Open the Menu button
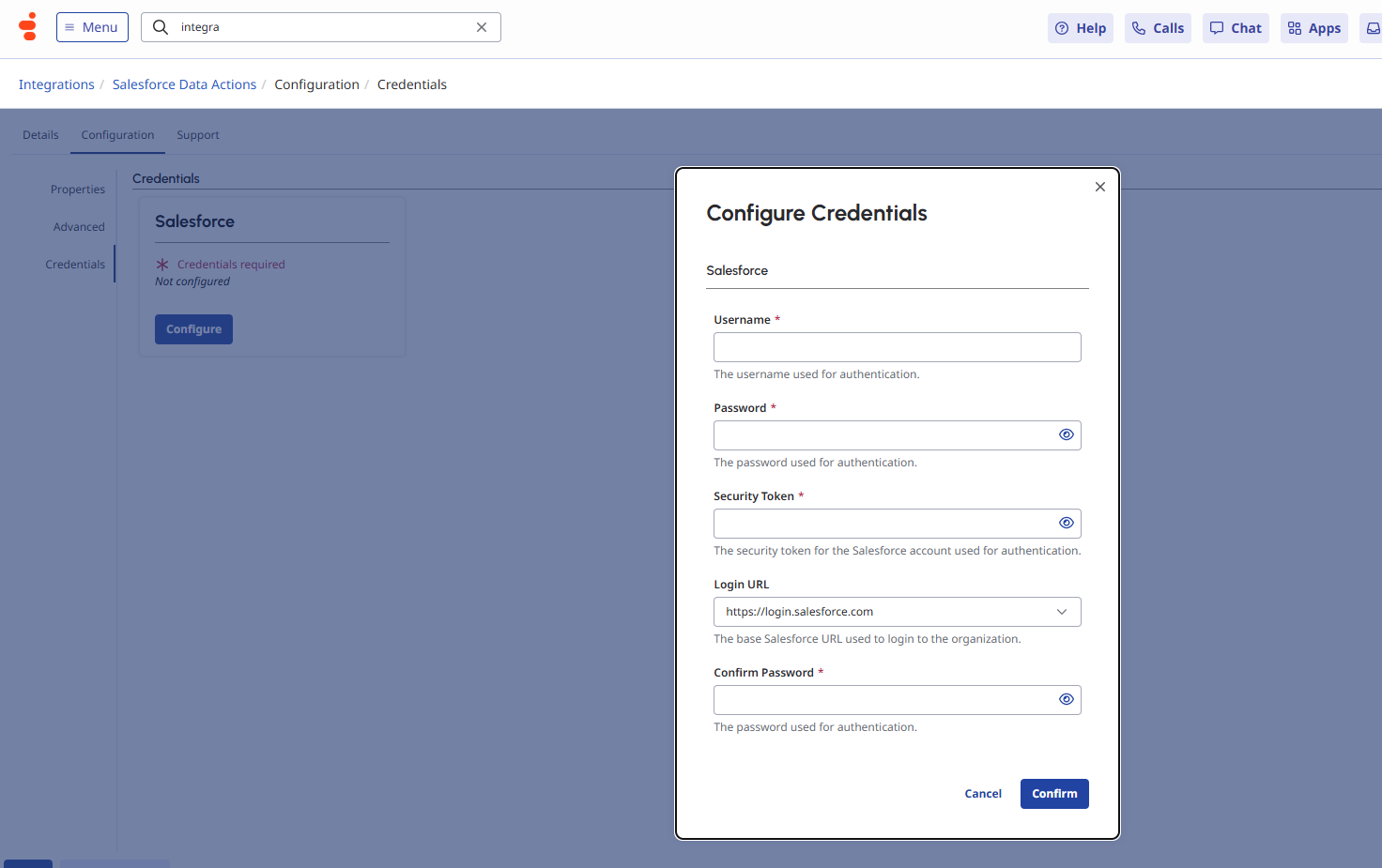Viewport: 1382px width, 868px height. coord(92,27)
